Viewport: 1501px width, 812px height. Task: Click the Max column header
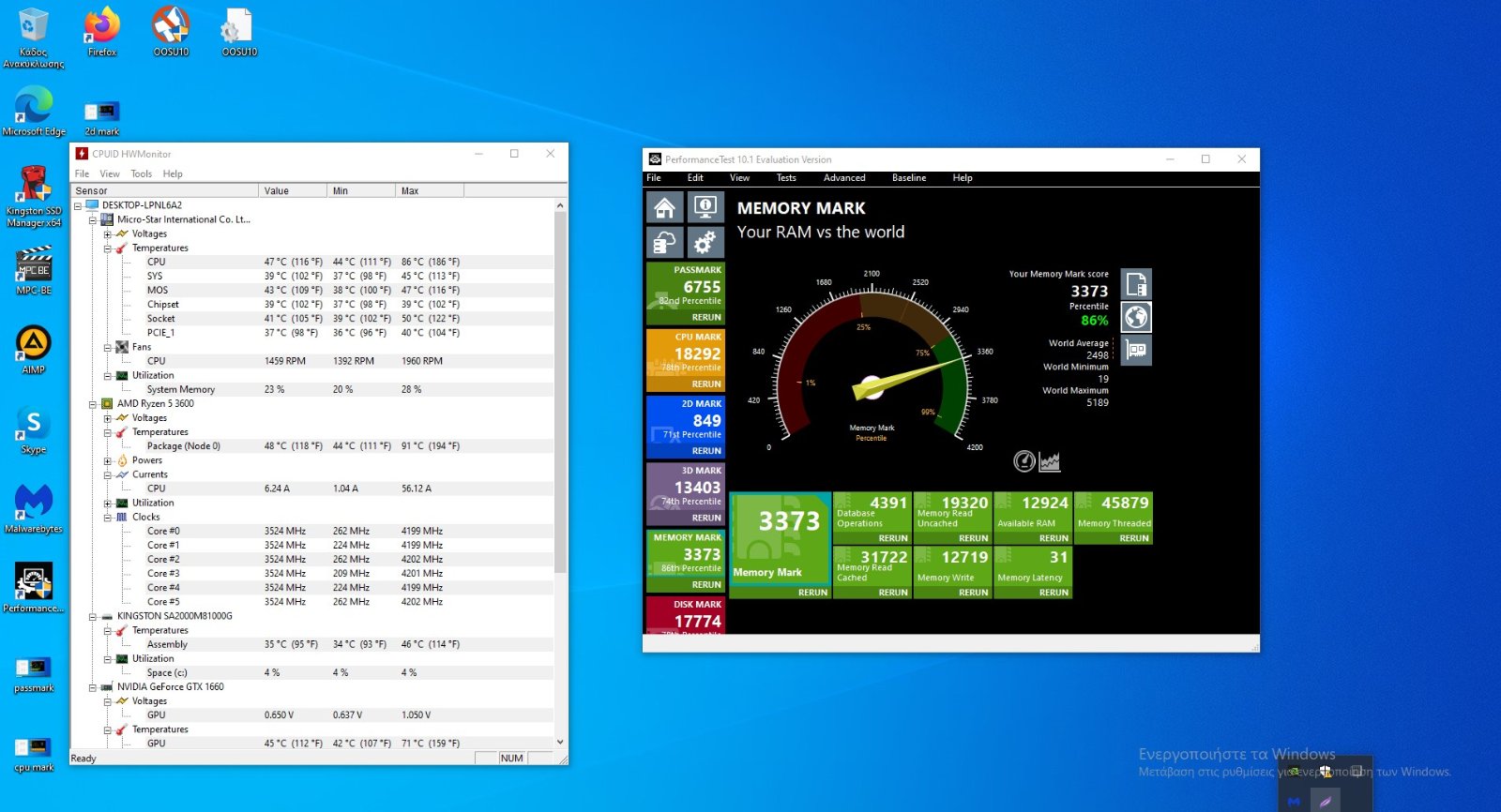coord(430,190)
